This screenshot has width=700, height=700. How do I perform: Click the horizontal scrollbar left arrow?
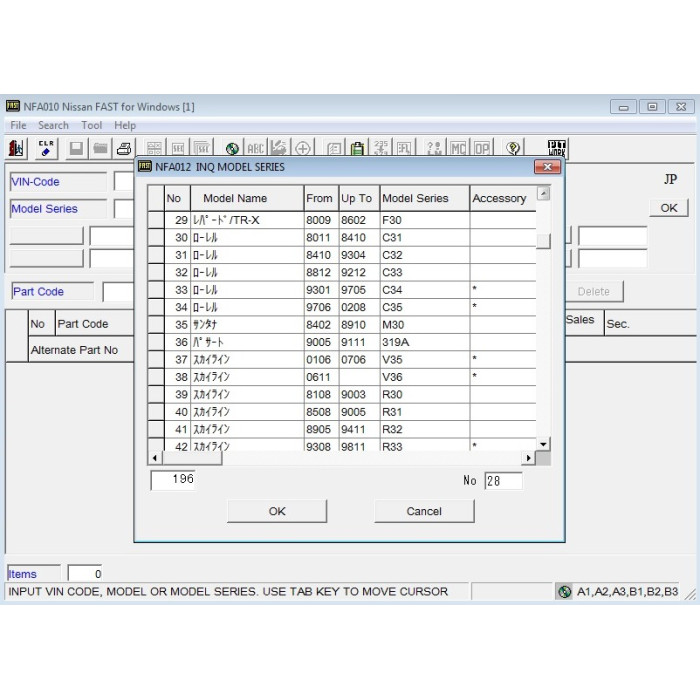(x=154, y=458)
